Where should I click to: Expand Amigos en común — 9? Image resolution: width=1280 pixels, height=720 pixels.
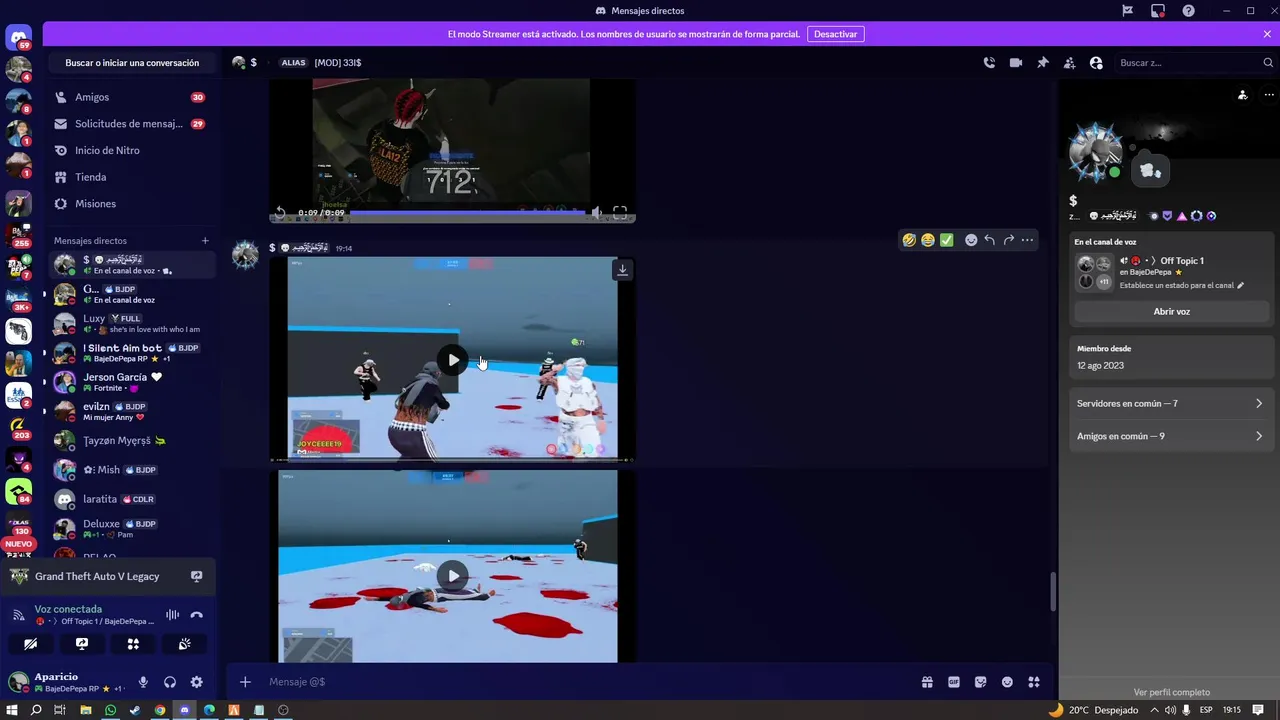[x=1170, y=436]
